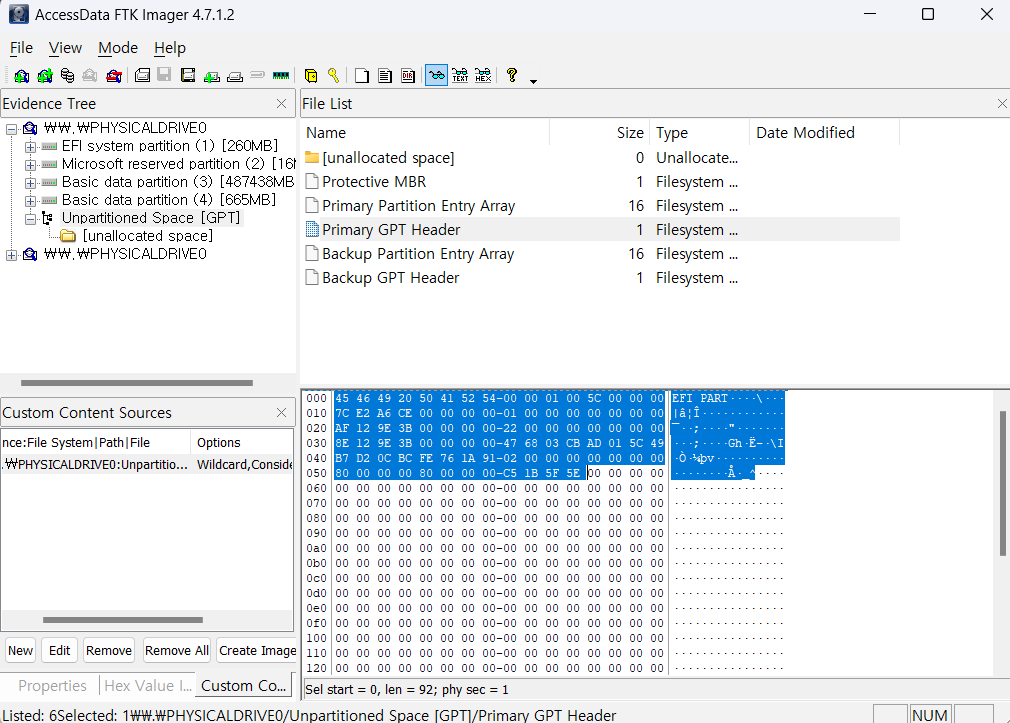Open the Image Mounting tool icon
Image resolution: width=1010 pixels, height=723 pixels.
(x=68, y=76)
